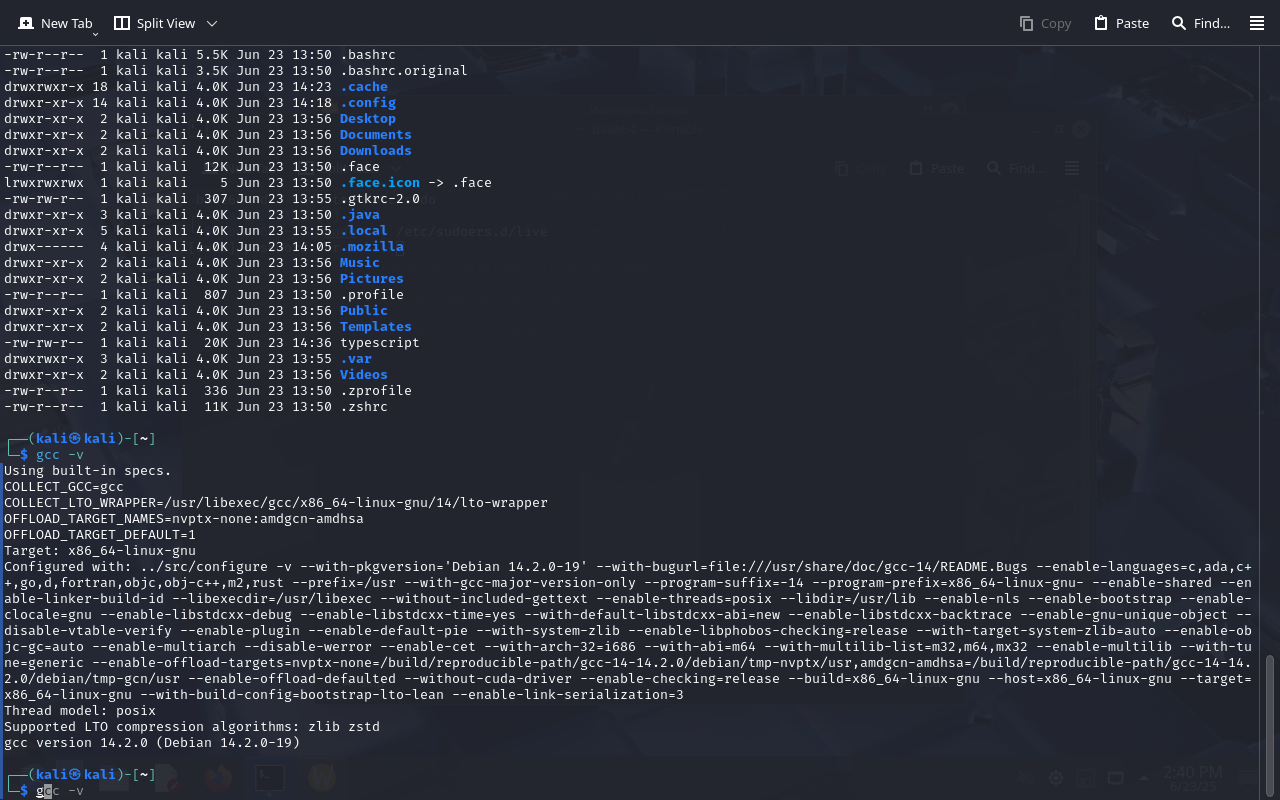Viewport: 1280px width, 800px height.
Task: Click the 'Thread model: posix' line
Action: coord(80,711)
